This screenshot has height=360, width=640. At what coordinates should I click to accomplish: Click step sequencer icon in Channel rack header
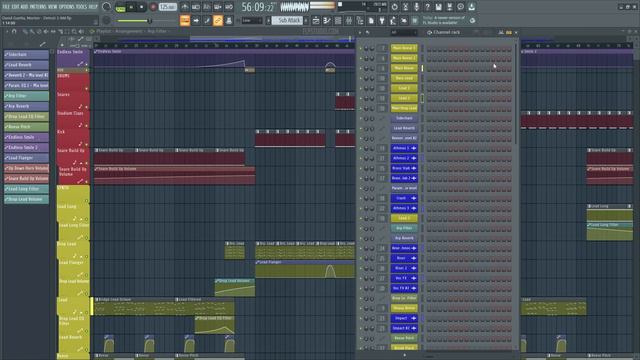tap(509, 32)
